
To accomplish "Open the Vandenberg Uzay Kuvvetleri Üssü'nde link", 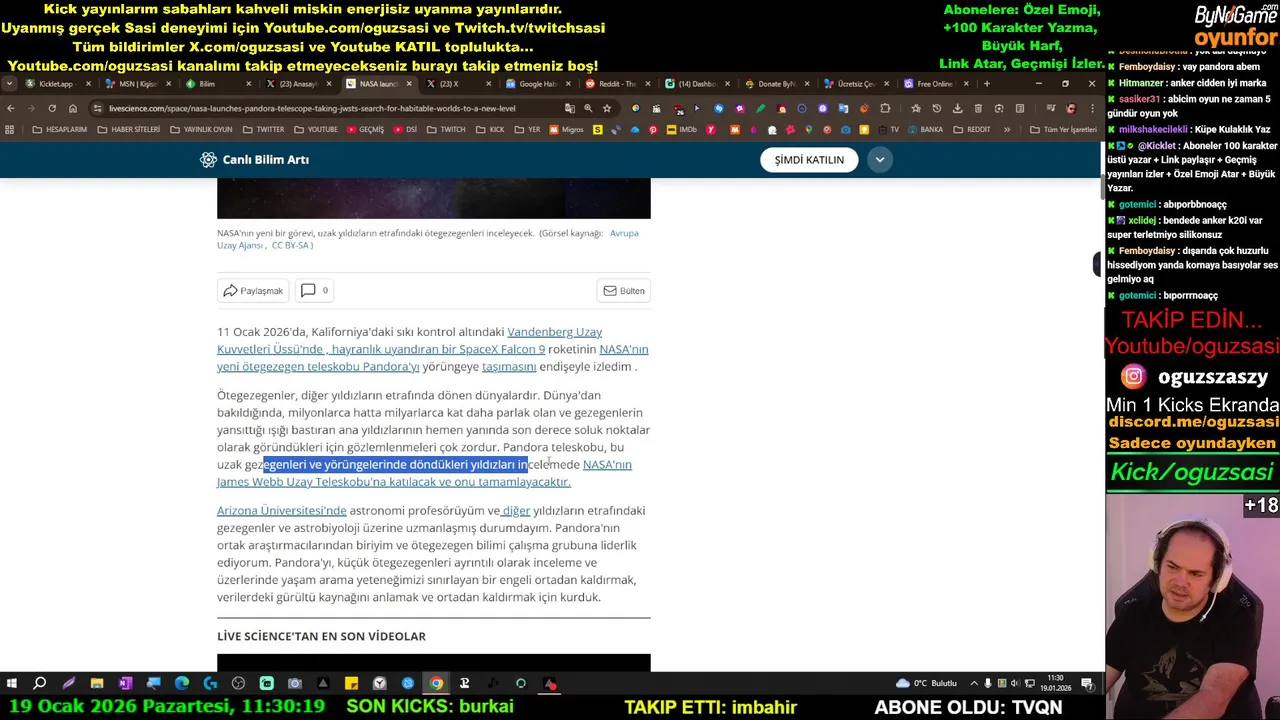I will [410, 340].
